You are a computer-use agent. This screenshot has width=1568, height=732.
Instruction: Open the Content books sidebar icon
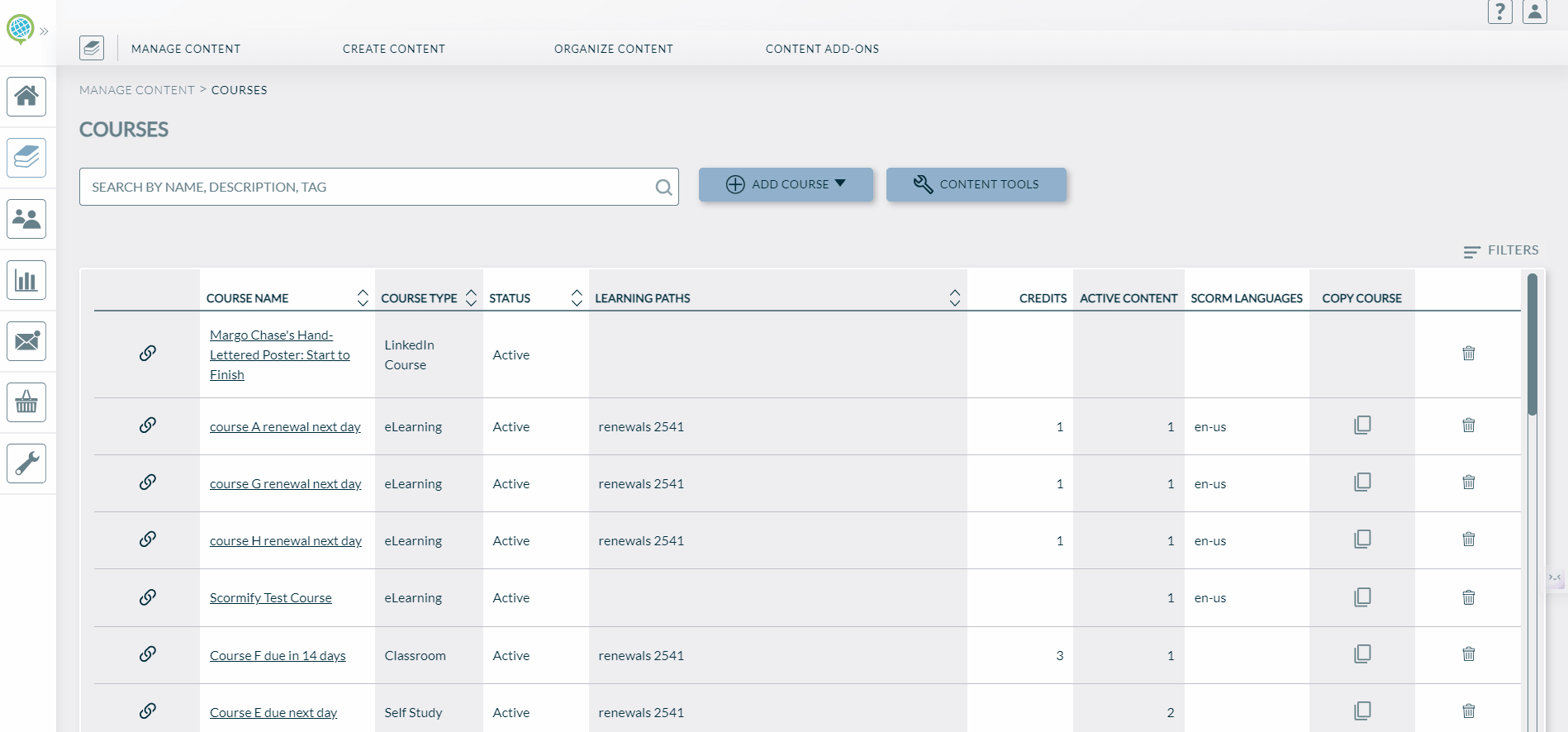[x=26, y=158]
